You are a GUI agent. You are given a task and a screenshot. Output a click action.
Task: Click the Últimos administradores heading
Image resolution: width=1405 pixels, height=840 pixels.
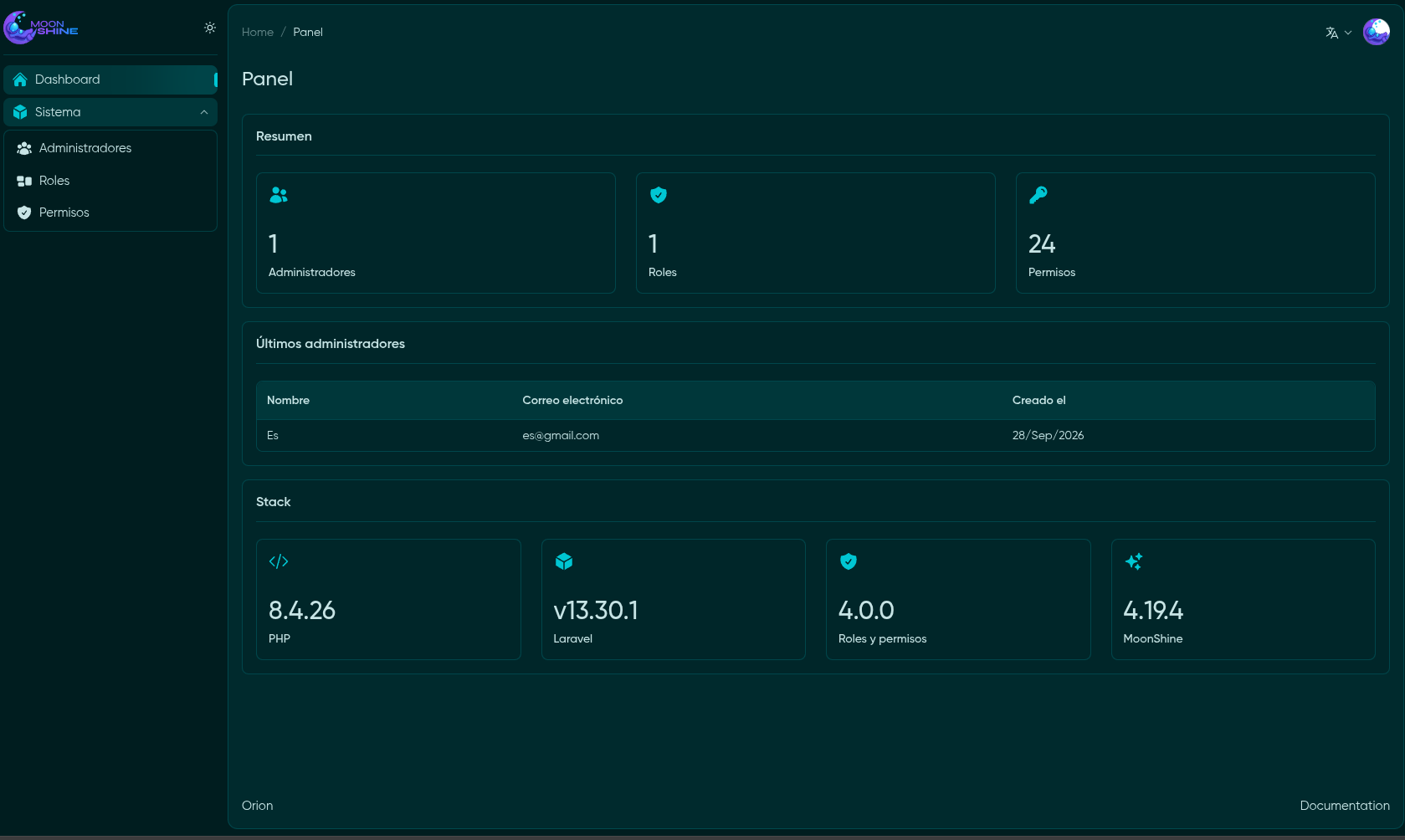coord(331,344)
